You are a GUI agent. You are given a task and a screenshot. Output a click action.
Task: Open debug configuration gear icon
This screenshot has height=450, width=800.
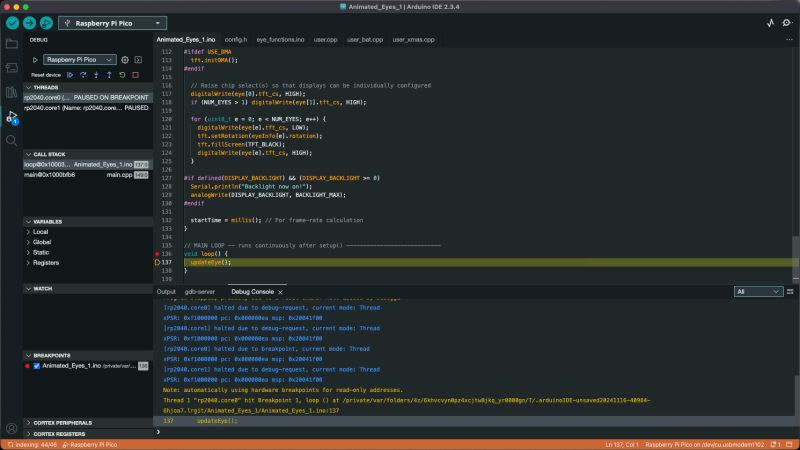pyautogui.click(x=125, y=60)
